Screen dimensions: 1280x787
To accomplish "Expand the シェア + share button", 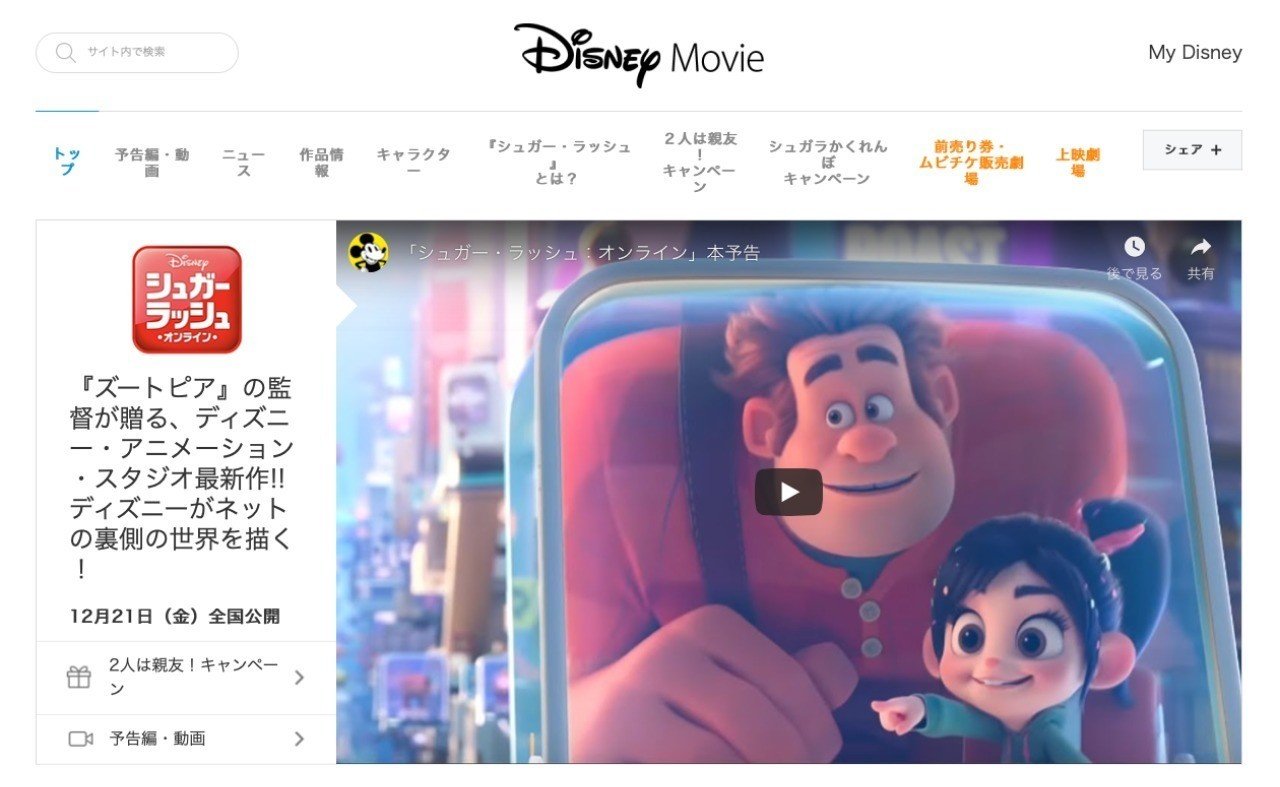I will click(1192, 150).
